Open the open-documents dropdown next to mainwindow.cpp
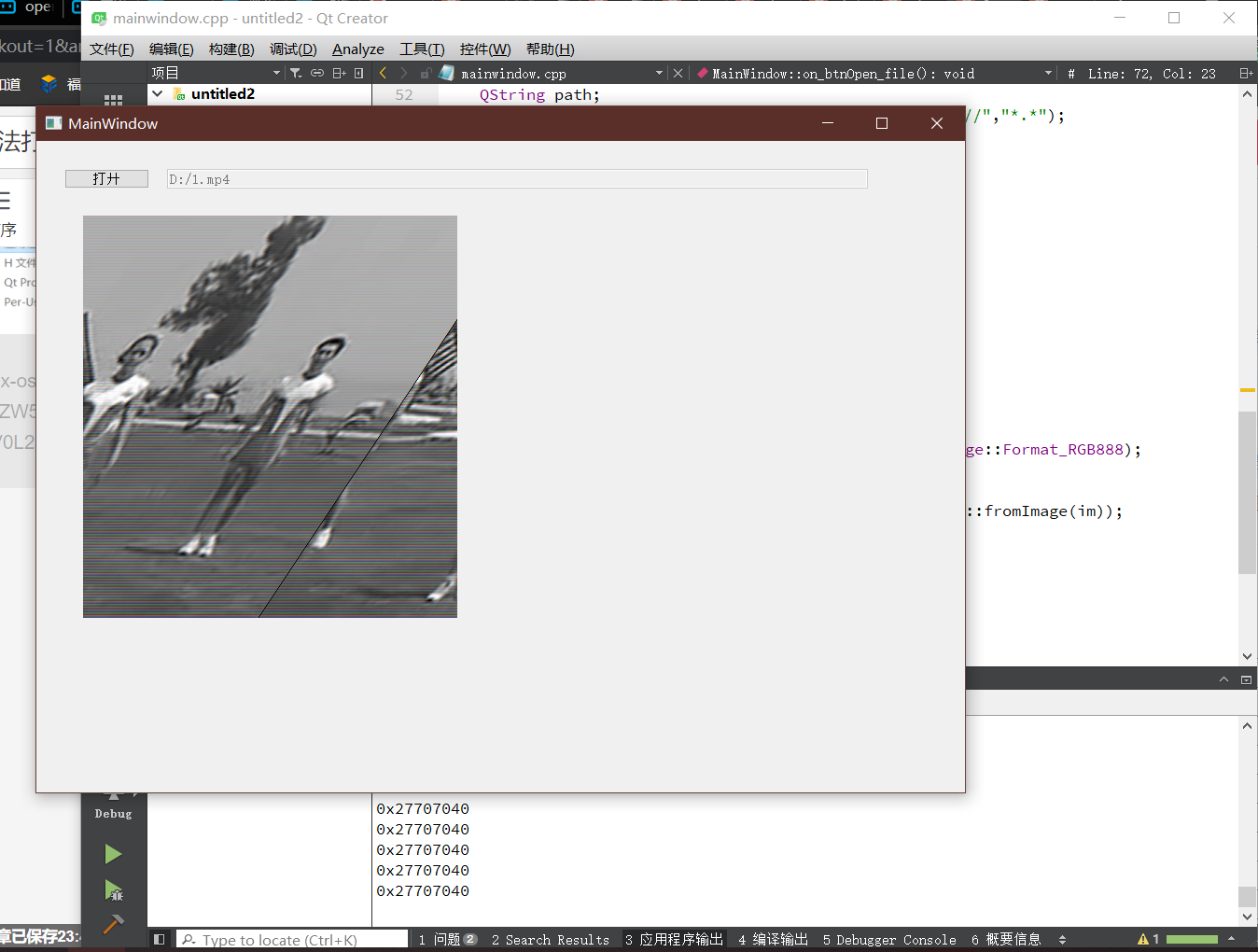The height and width of the screenshot is (952, 1258). [660, 71]
